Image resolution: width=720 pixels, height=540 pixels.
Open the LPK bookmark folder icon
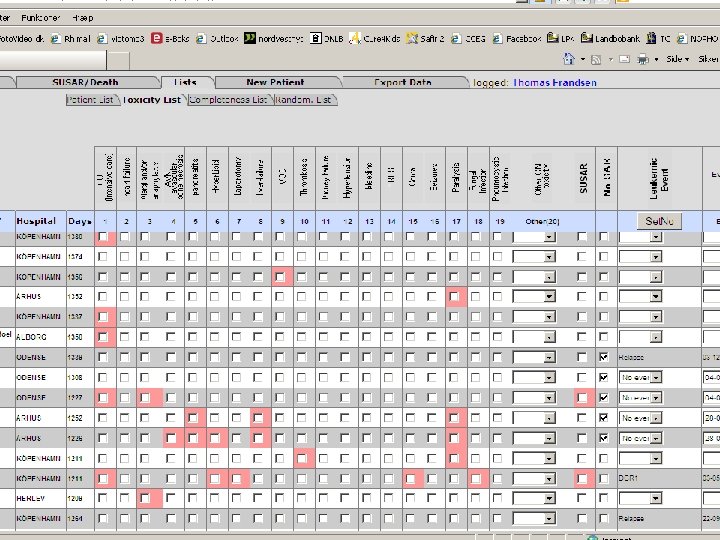click(x=552, y=38)
